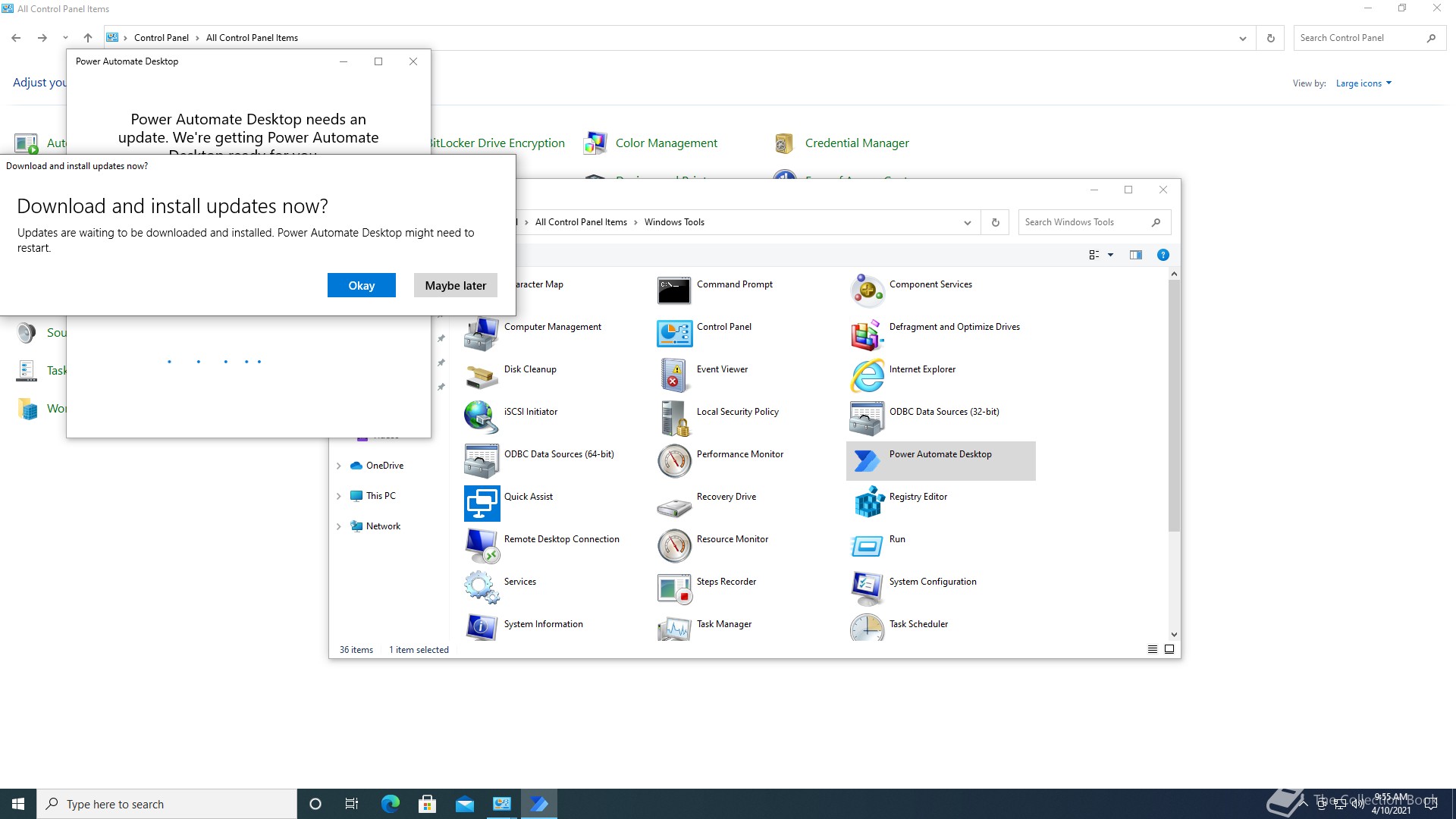Click the Okay button in update dialog

coord(361,285)
